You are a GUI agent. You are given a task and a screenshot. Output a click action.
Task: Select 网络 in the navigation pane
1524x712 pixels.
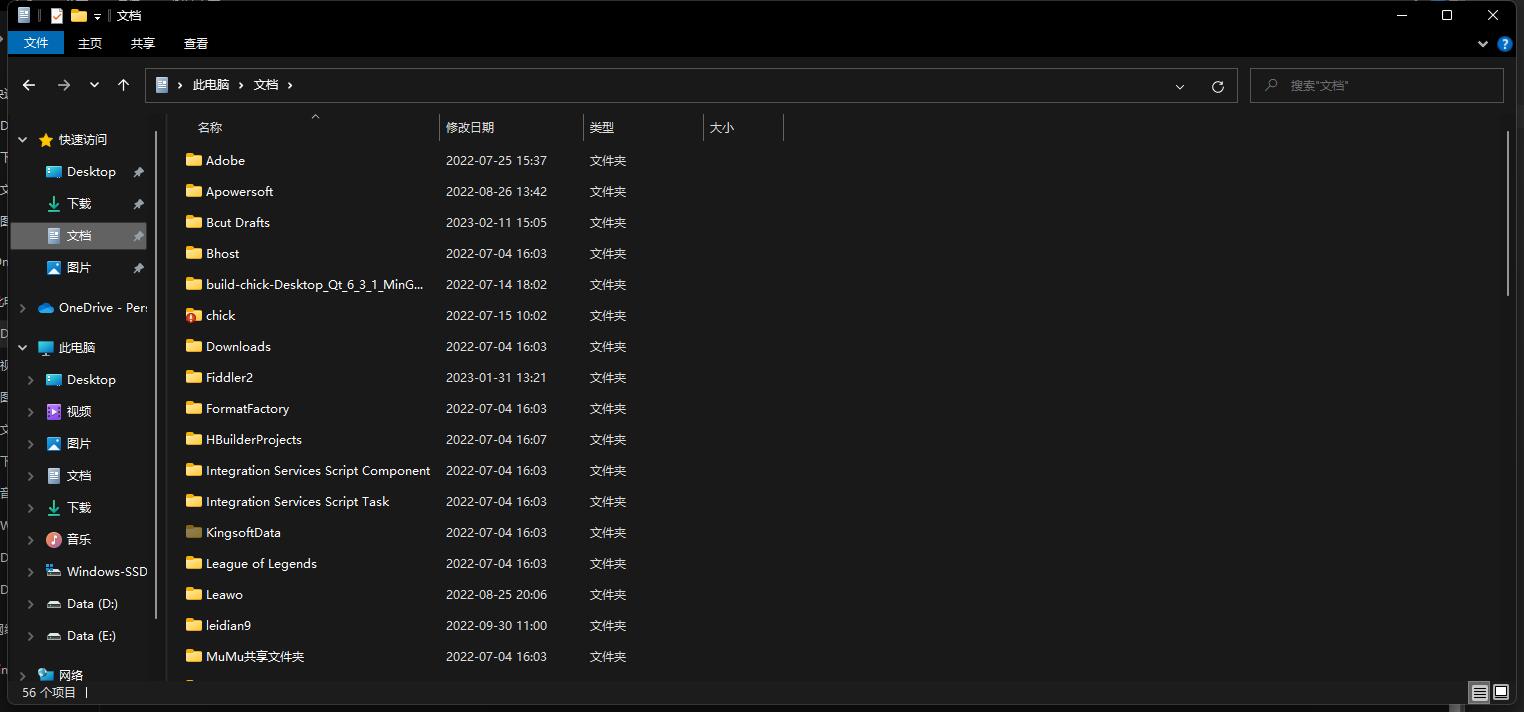[70, 676]
